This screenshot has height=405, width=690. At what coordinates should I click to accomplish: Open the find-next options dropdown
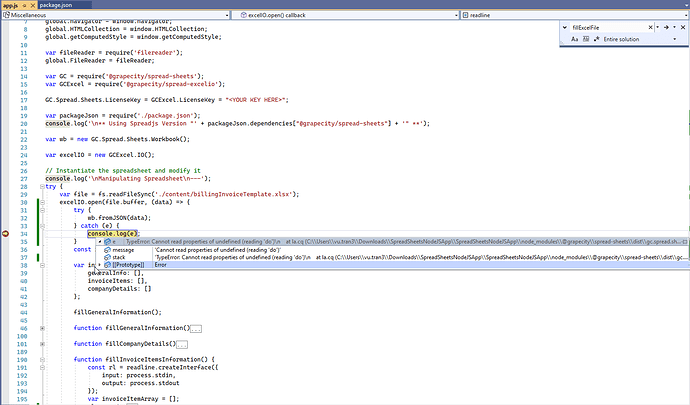[x=674, y=27]
